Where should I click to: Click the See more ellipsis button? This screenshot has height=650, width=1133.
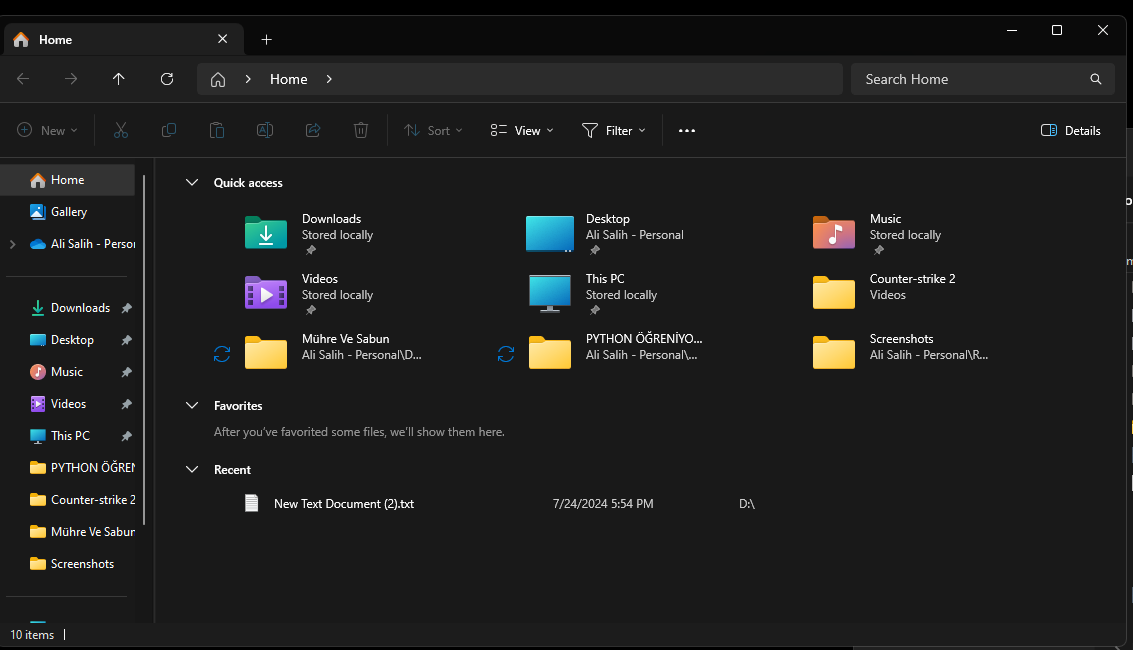687,130
